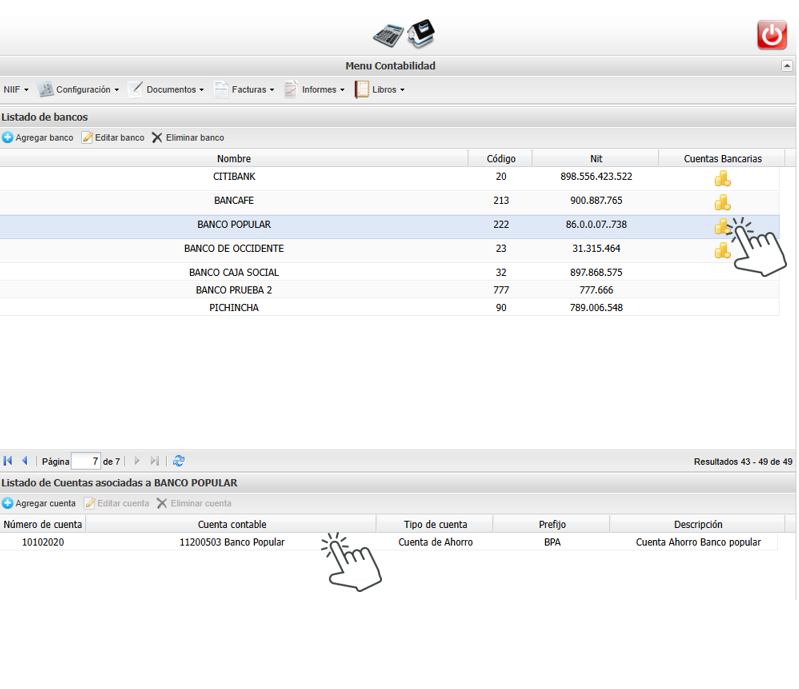Select the BANCO CAJA SOCIAL row

coord(389,272)
